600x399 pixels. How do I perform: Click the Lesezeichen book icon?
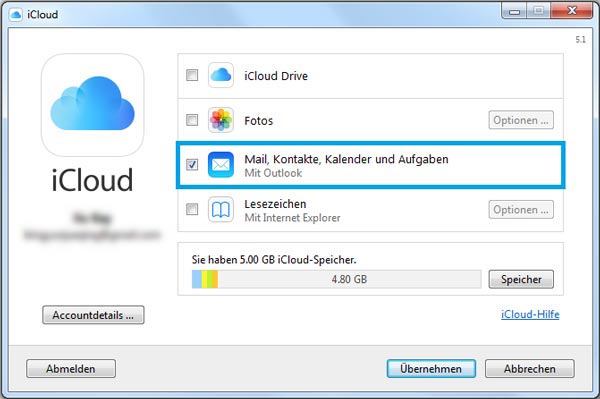221,209
